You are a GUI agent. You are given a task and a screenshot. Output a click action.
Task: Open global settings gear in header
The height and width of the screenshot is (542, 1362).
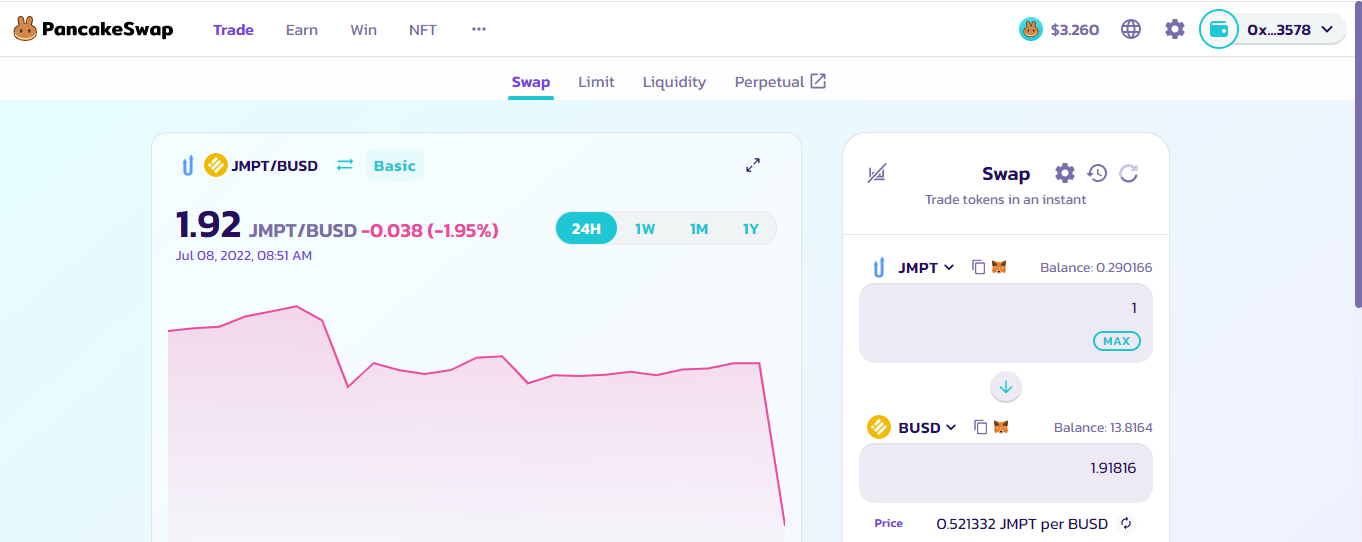[1175, 29]
